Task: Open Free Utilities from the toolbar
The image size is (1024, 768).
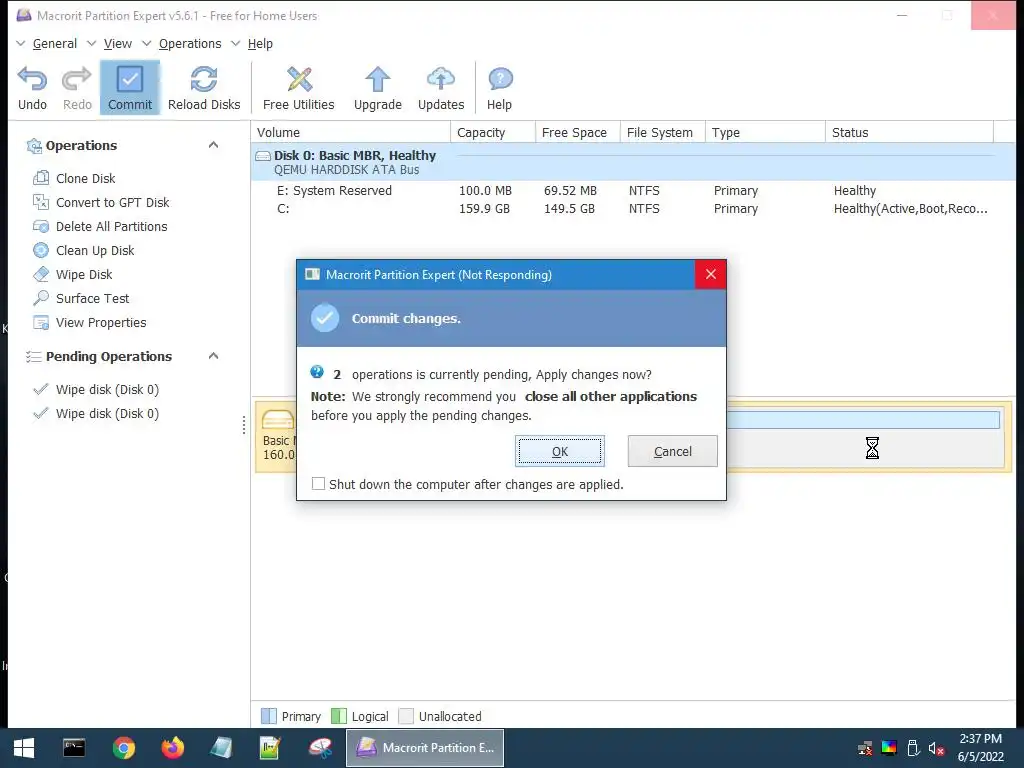Action: click(x=298, y=88)
